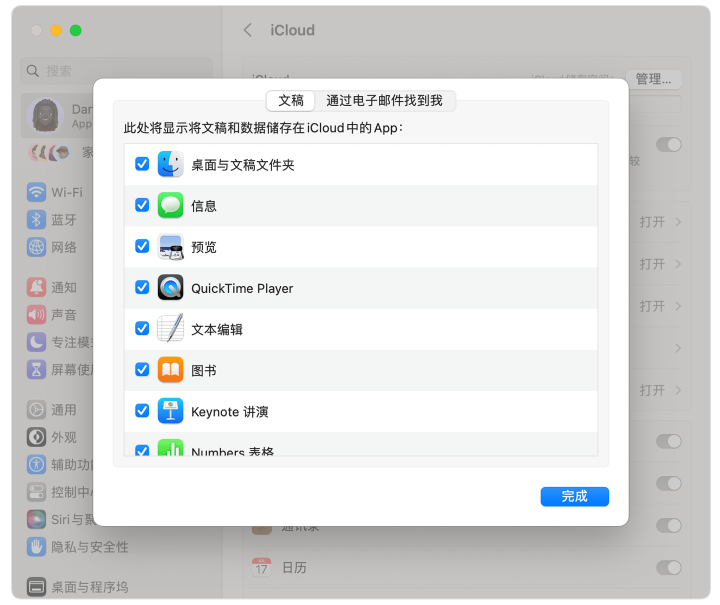Open the 通过电子邮件找到我 tab
Image resolution: width=720 pixels, height=605 pixels.
[385, 100]
